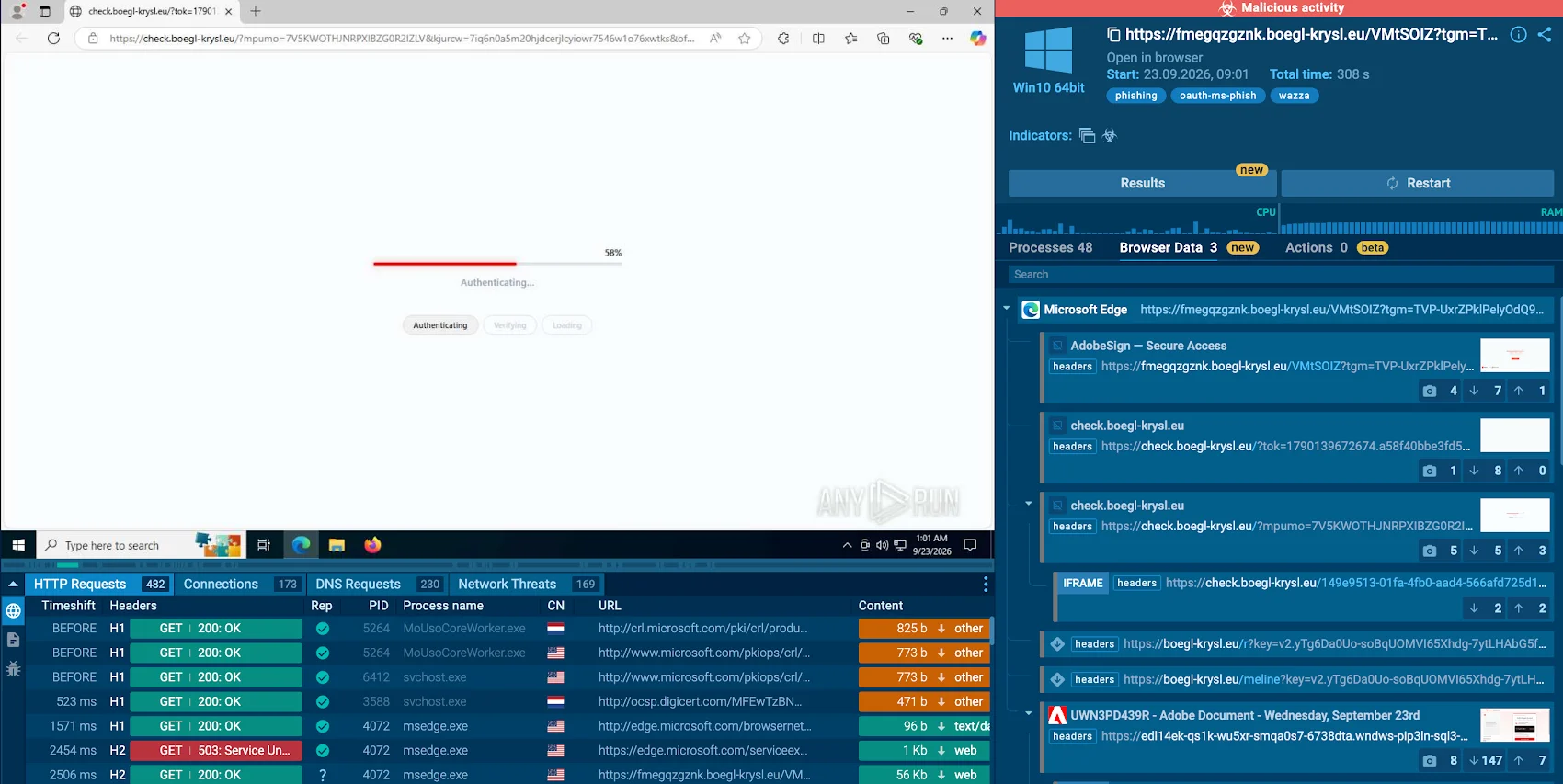
Task: Click the phishing tag
Action: tap(1136, 96)
